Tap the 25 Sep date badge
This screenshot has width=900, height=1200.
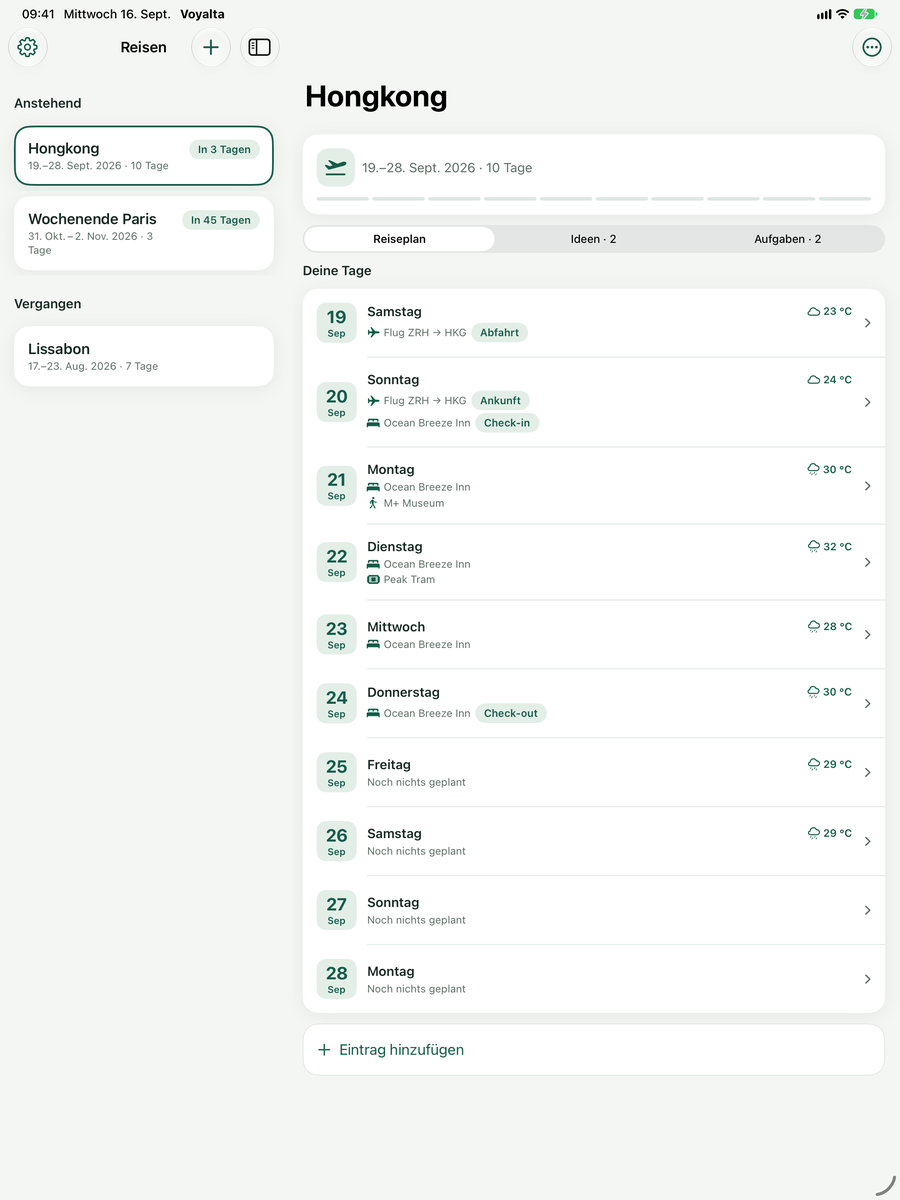(x=336, y=772)
